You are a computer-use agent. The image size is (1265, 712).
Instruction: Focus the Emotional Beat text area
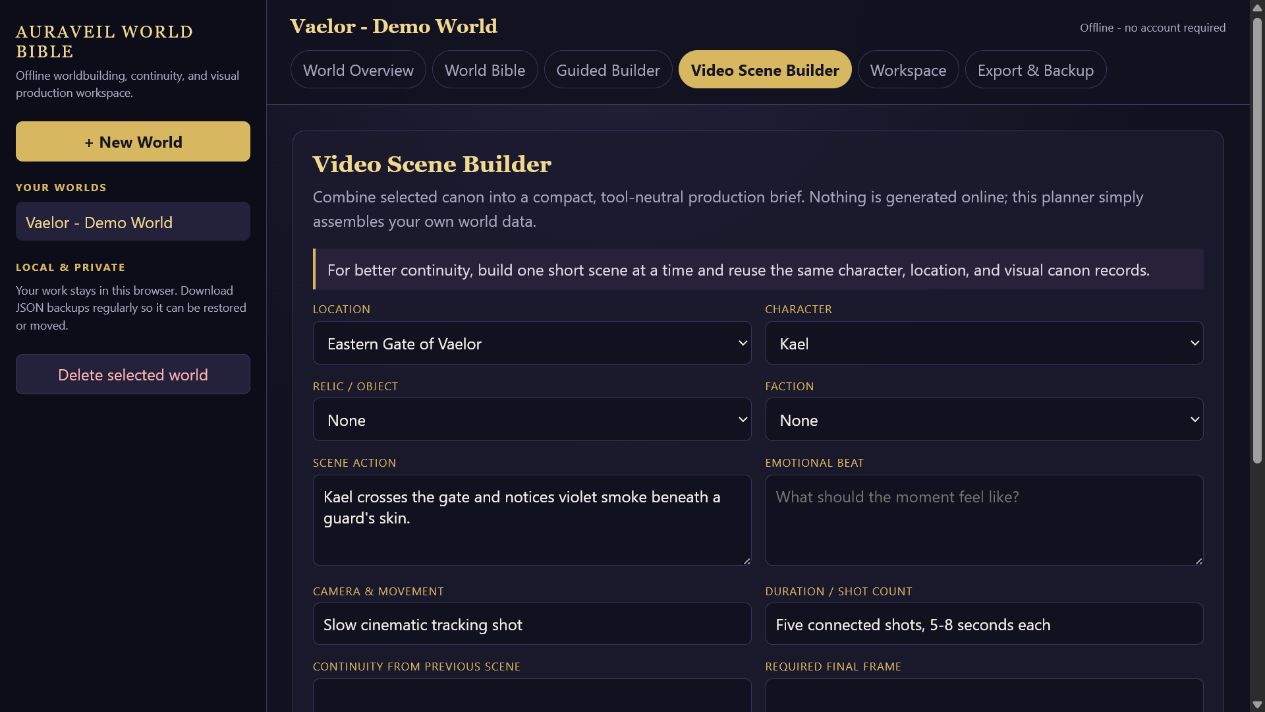984,520
